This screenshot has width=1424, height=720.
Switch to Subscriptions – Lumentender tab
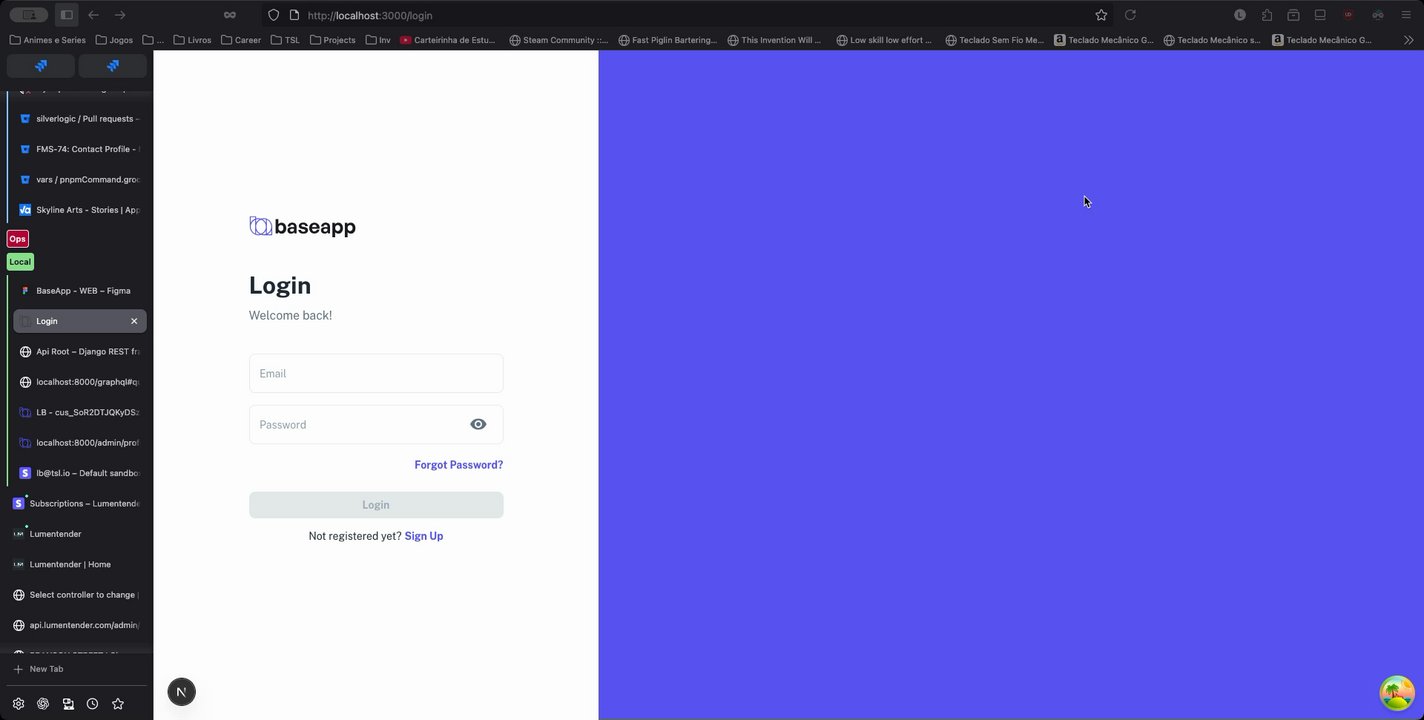77,504
